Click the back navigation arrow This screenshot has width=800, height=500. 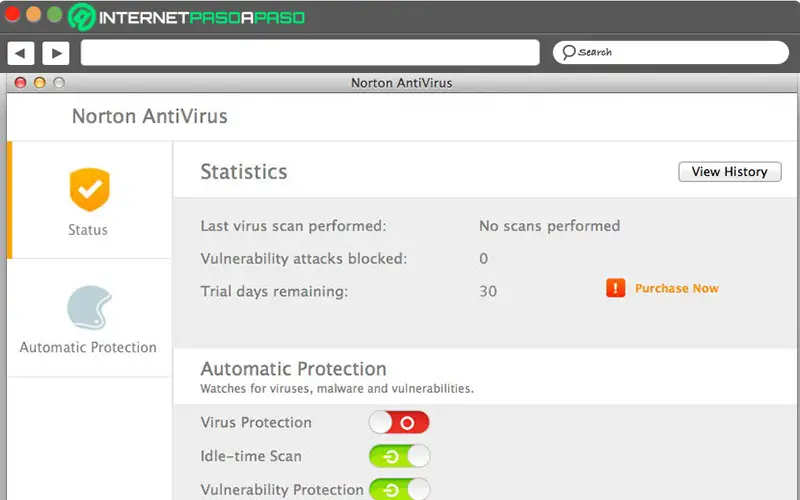point(21,53)
